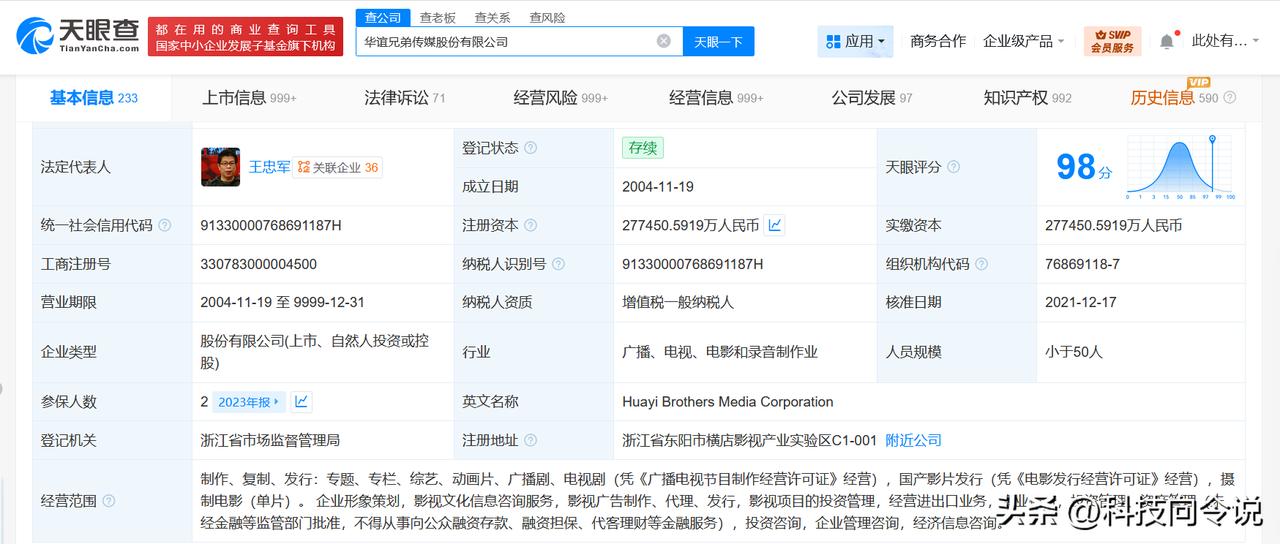The width and height of the screenshot is (1280, 544).
Task: Select the founding date 2004-11-19
Action: pos(657,186)
